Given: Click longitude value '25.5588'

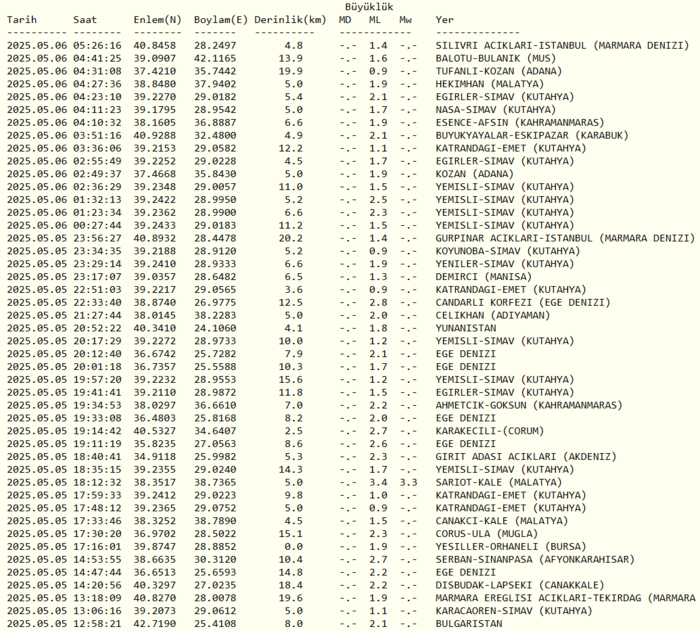Looking at the screenshot, I should click(215, 367).
